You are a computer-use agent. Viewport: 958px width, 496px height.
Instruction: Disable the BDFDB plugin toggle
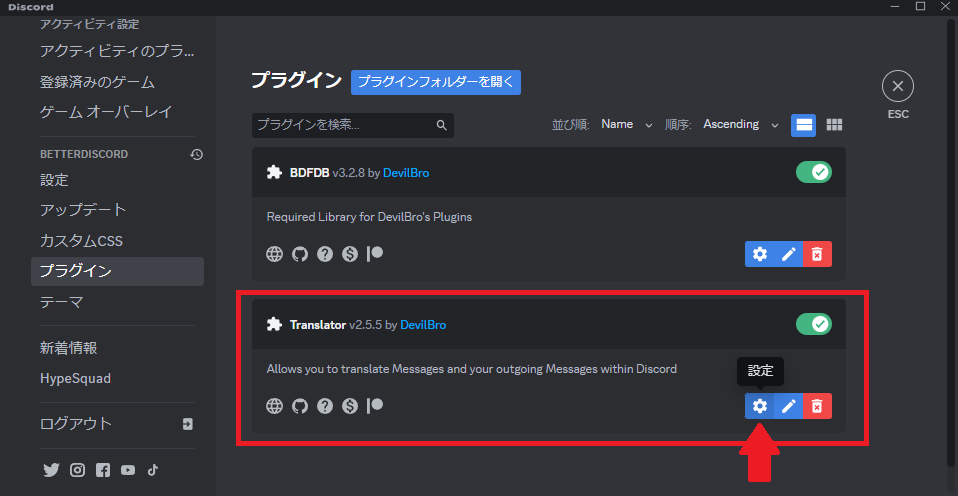tap(814, 172)
